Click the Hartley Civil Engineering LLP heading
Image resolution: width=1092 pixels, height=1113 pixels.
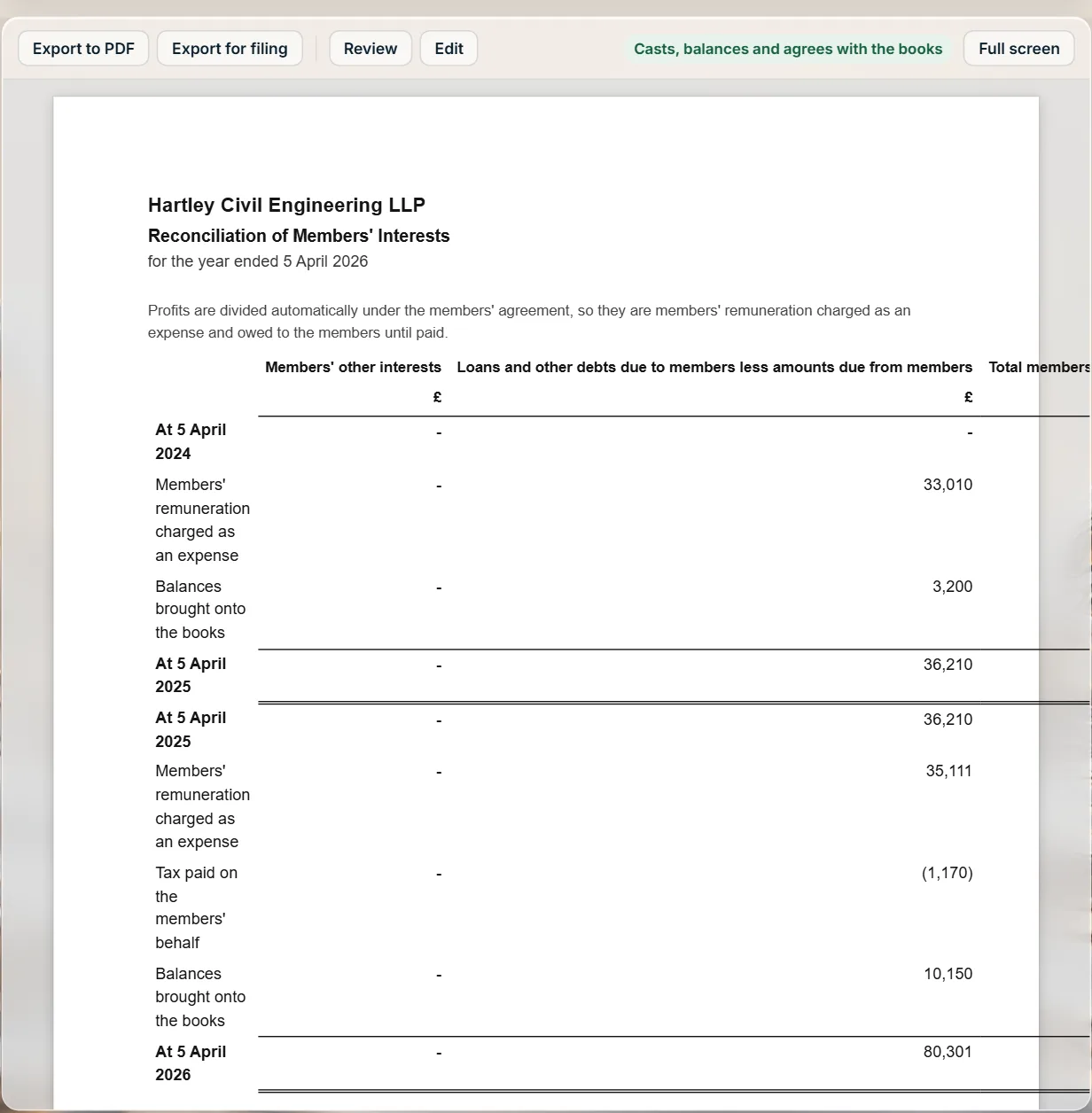[x=286, y=205]
